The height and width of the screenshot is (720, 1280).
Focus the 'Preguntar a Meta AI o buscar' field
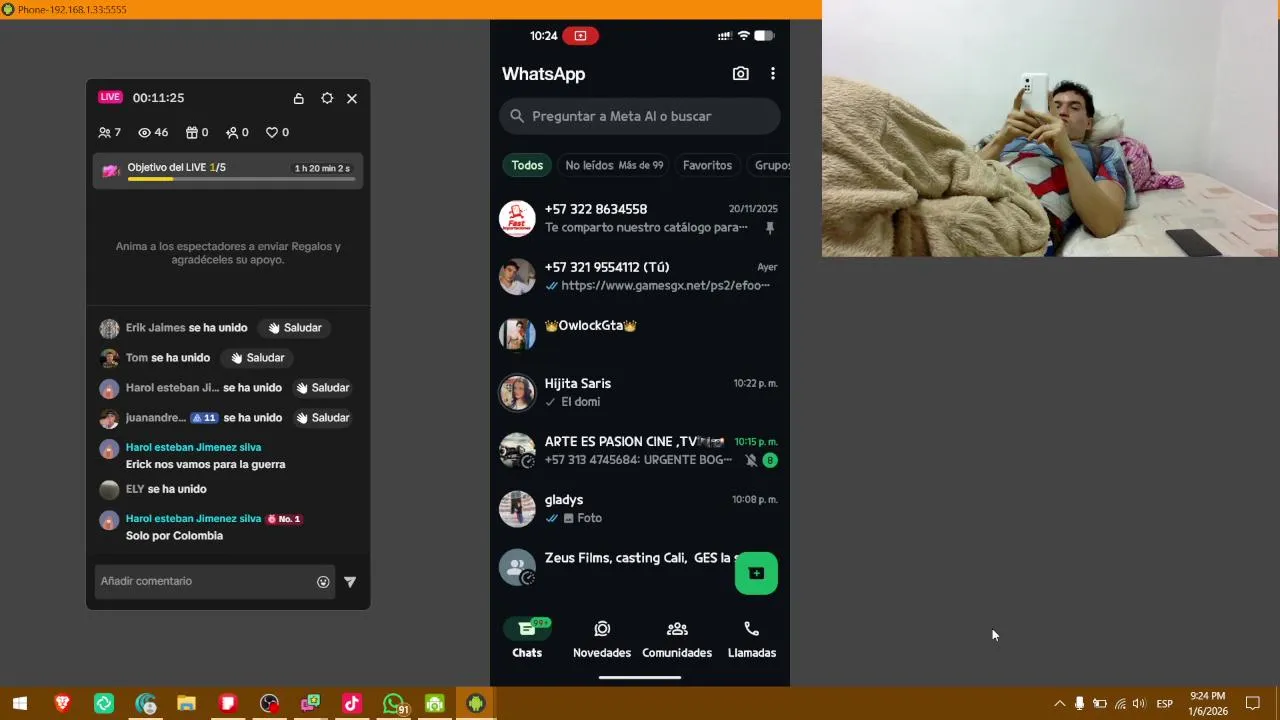pyautogui.click(x=640, y=116)
